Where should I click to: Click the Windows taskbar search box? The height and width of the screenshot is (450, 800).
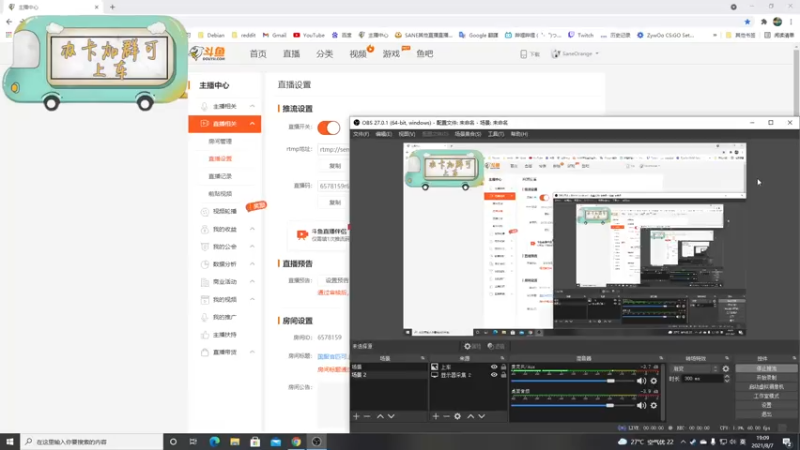click(x=92, y=441)
